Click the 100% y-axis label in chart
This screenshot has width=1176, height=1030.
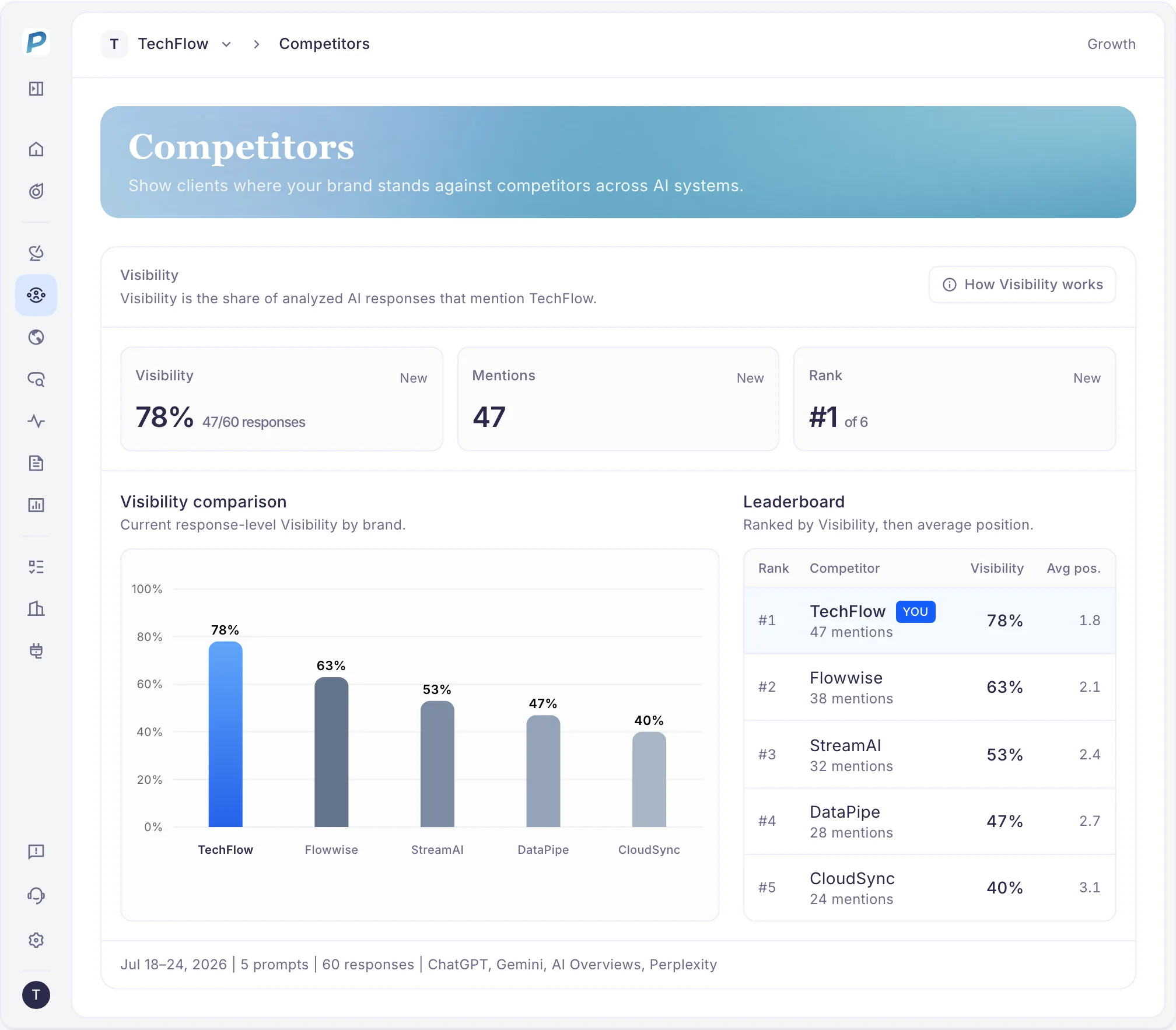click(x=147, y=589)
